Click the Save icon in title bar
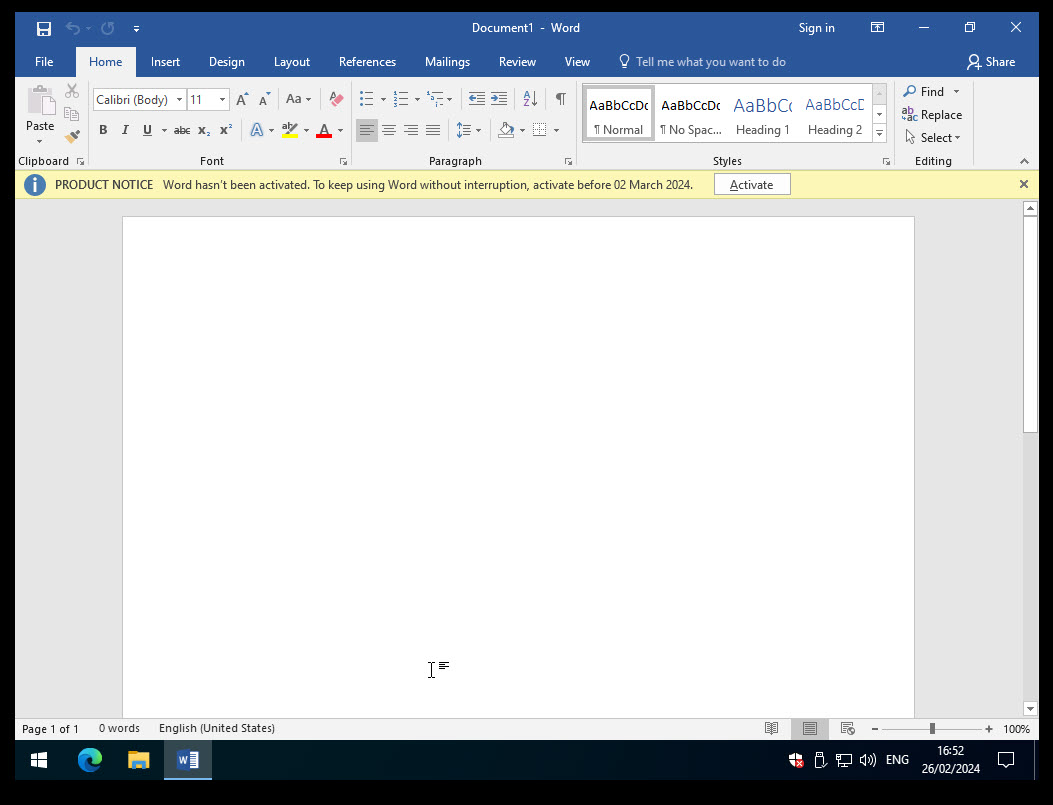The image size is (1053, 805). pyautogui.click(x=44, y=28)
